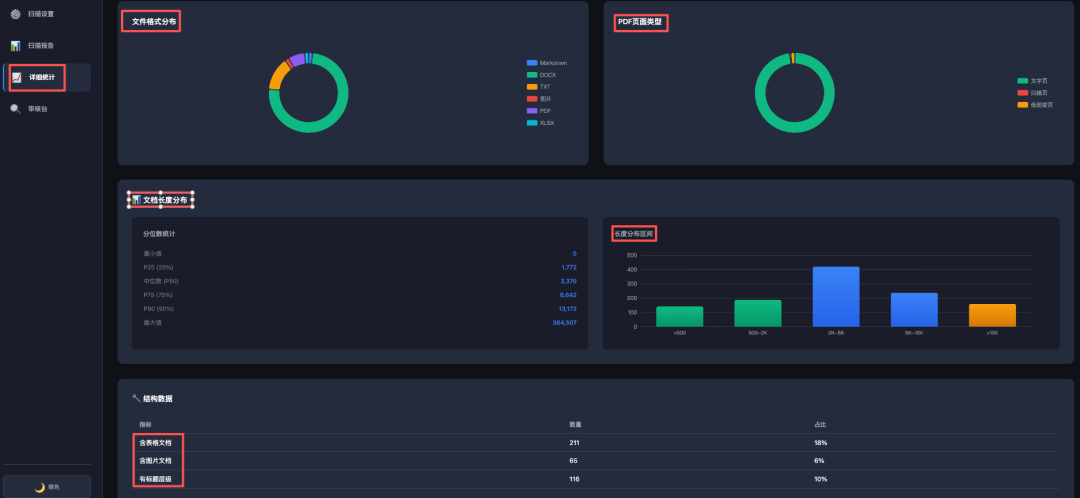Click the 中位数 (P50) value 3,370
This screenshot has height=498, width=1080.
click(x=568, y=281)
